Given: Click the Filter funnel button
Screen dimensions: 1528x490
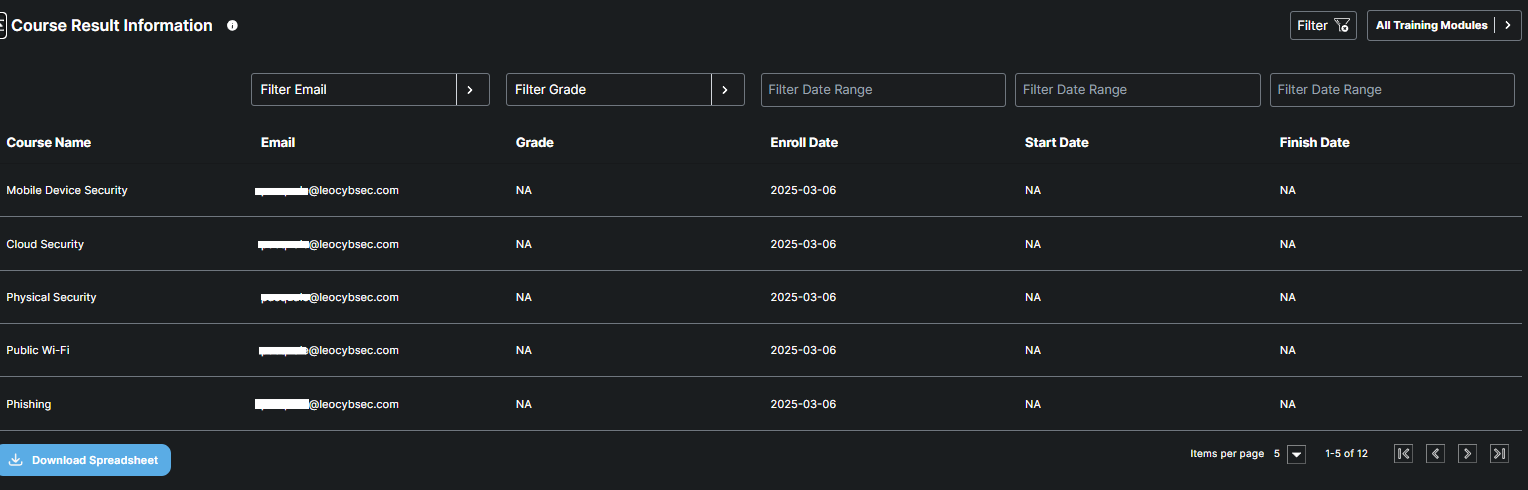Looking at the screenshot, I should point(1323,26).
